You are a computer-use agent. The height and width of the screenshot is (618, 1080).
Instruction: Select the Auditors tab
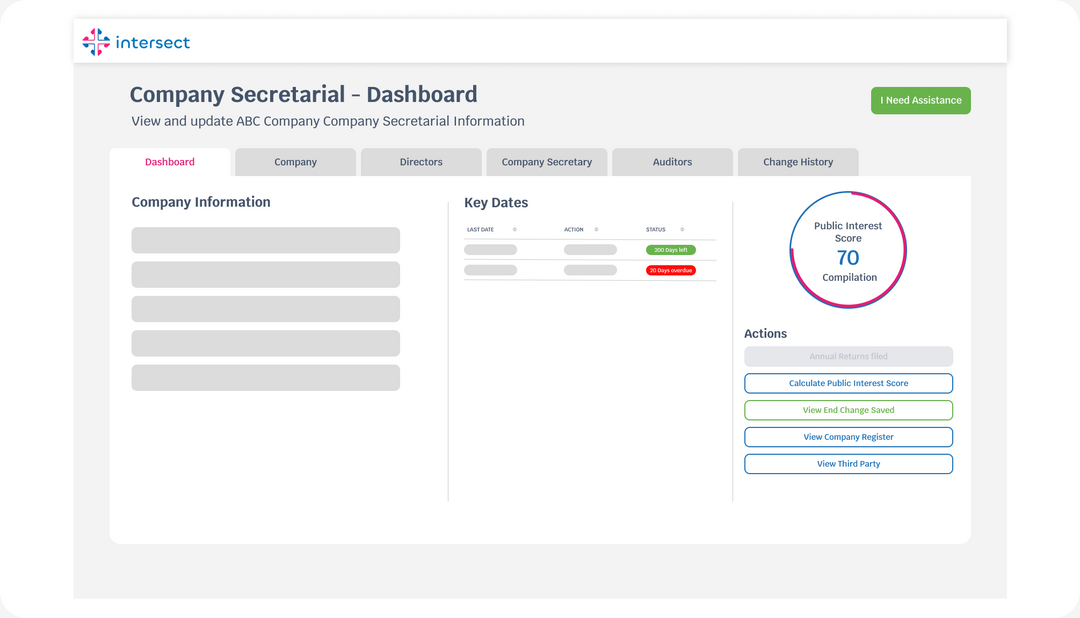click(672, 162)
